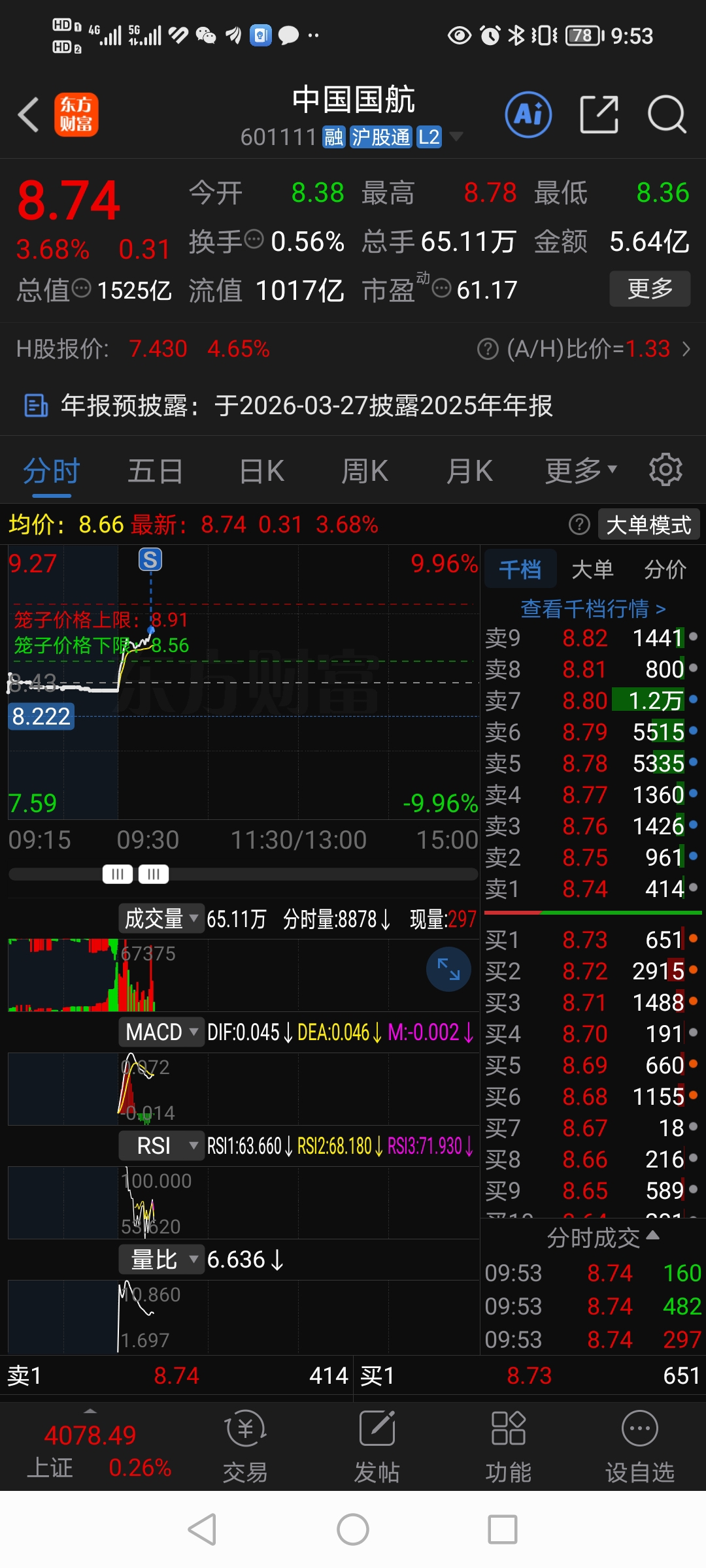Tap 更多 button in quote details
The width and height of the screenshot is (706, 1568).
point(650,288)
